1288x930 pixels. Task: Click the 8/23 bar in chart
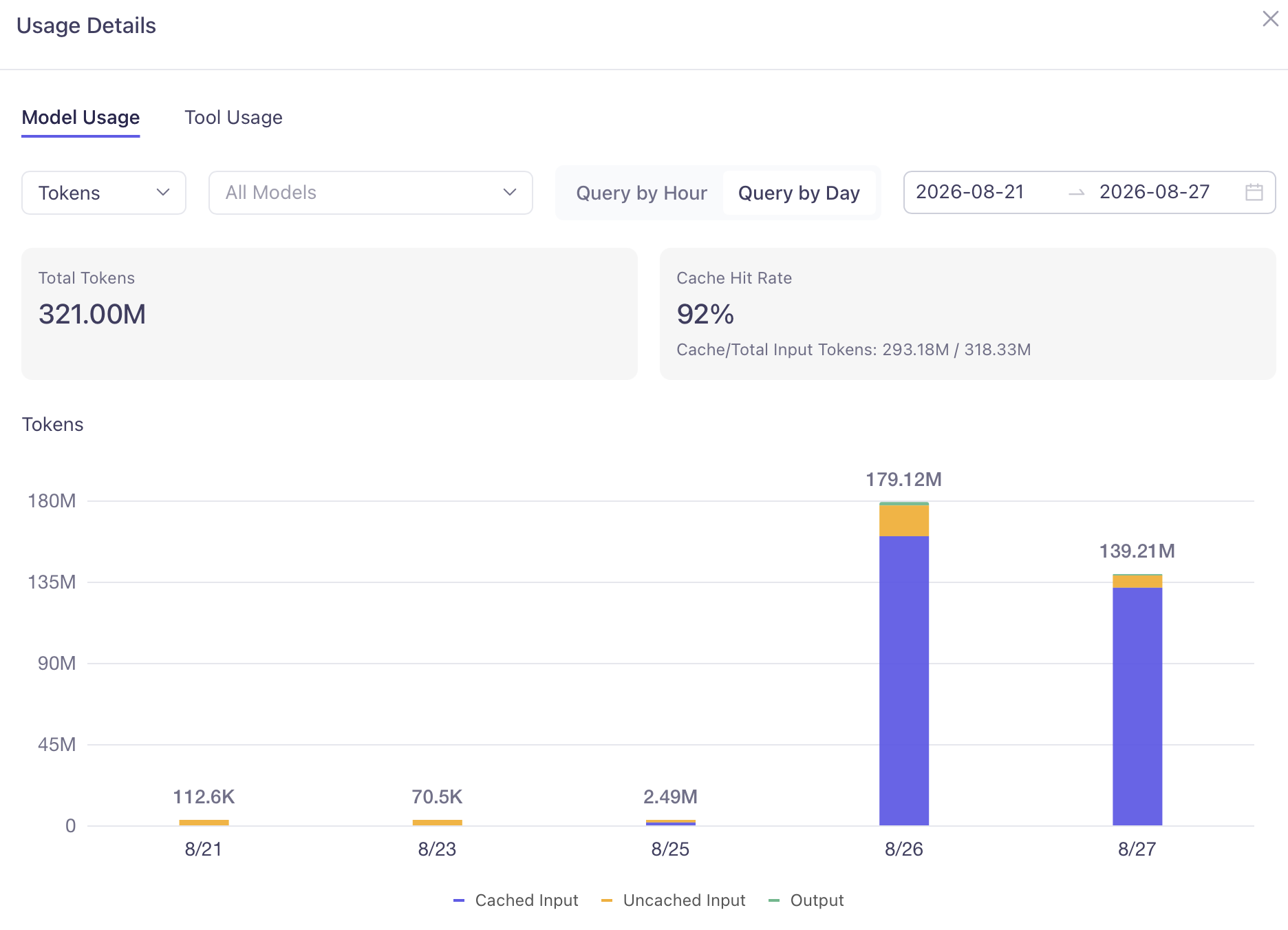tap(437, 823)
